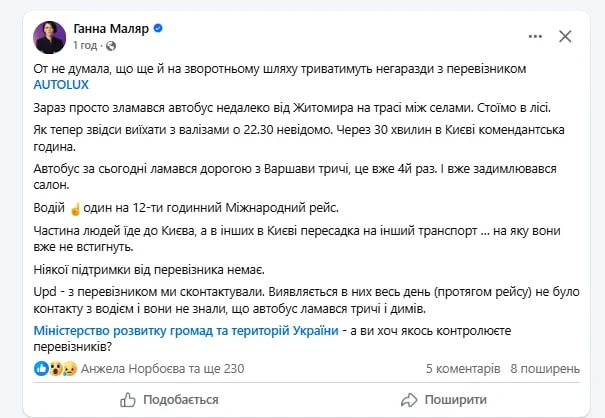This screenshot has height=418, width=605.
Task: Click the pointing finger emoji after Водій
Action: pyautogui.click(x=75, y=209)
